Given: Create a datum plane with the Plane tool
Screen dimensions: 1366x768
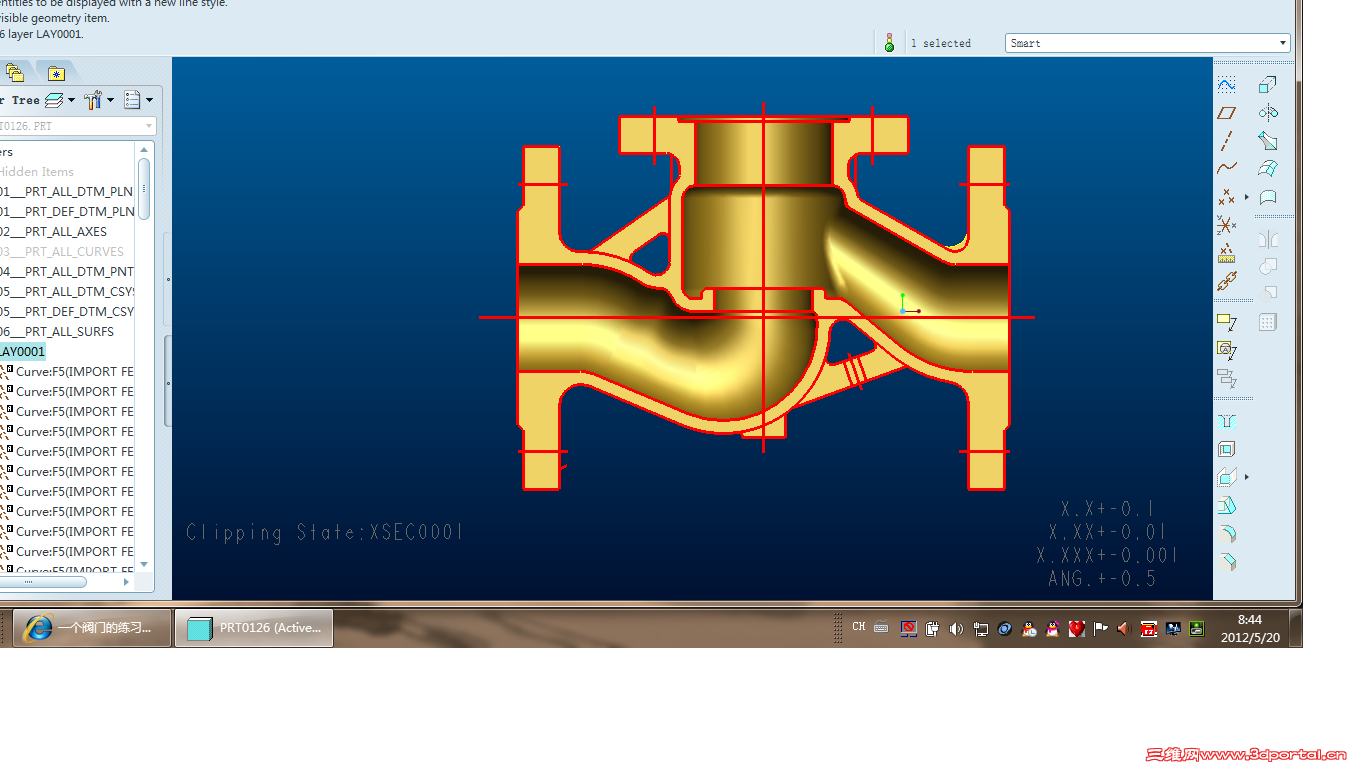Looking at the screenshot, I should (1227, 113).
